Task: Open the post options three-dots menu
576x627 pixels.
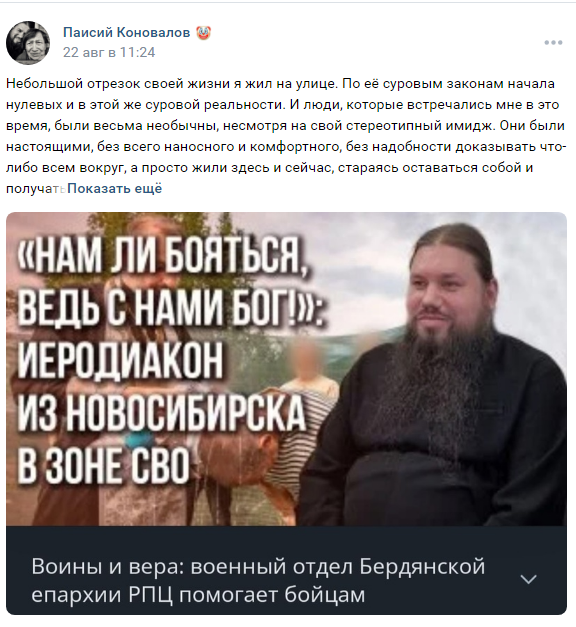Action: (553, 42)
